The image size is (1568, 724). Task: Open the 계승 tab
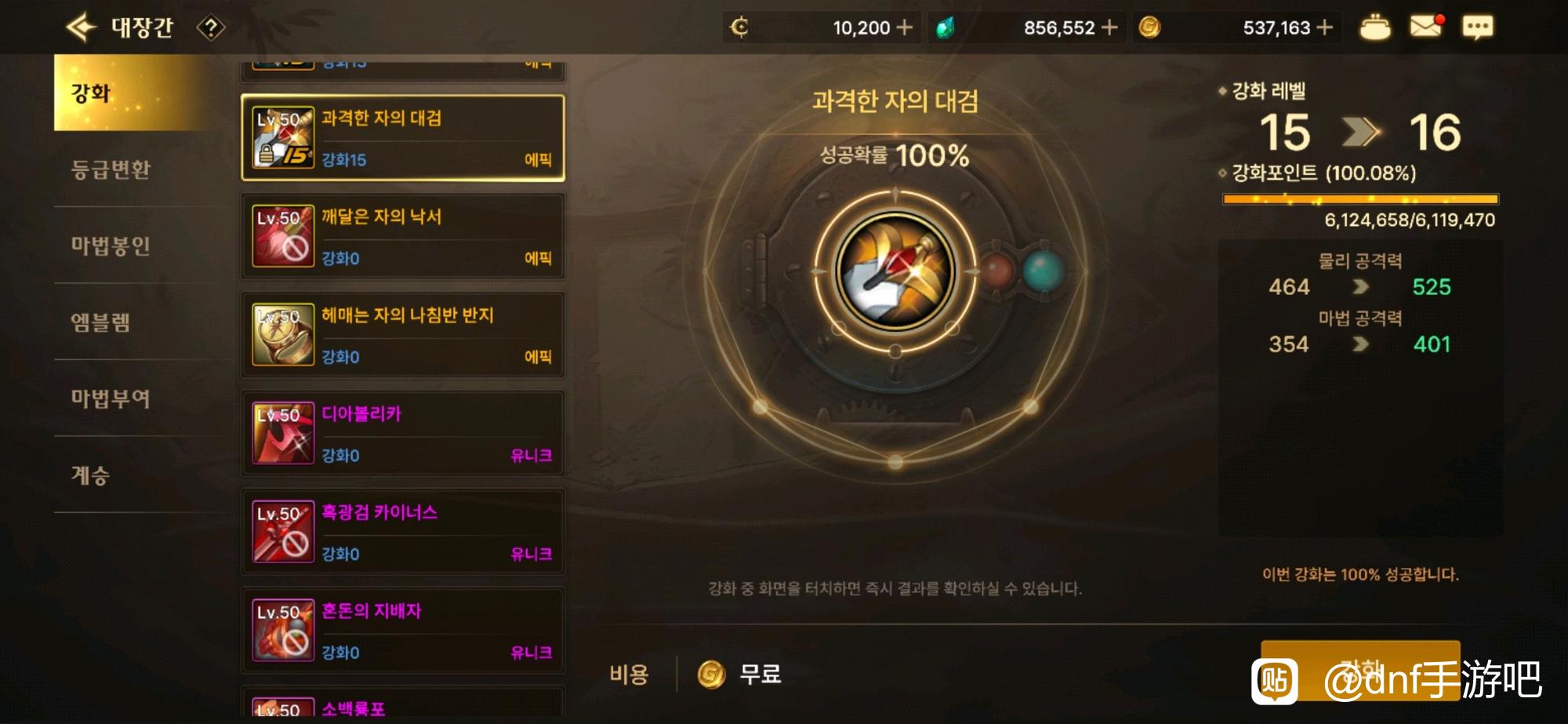(90, 475)
